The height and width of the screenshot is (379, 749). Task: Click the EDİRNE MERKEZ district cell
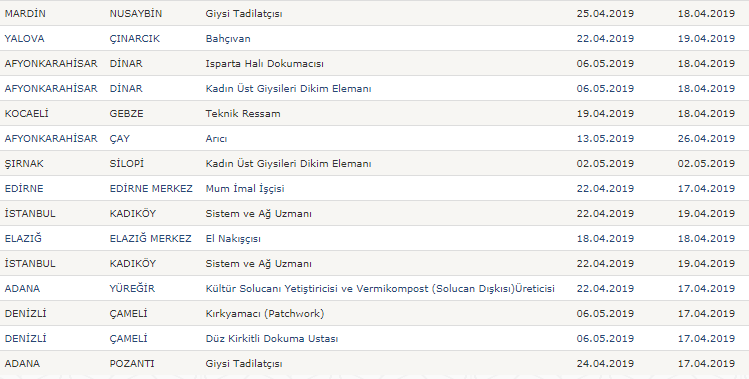151,189
